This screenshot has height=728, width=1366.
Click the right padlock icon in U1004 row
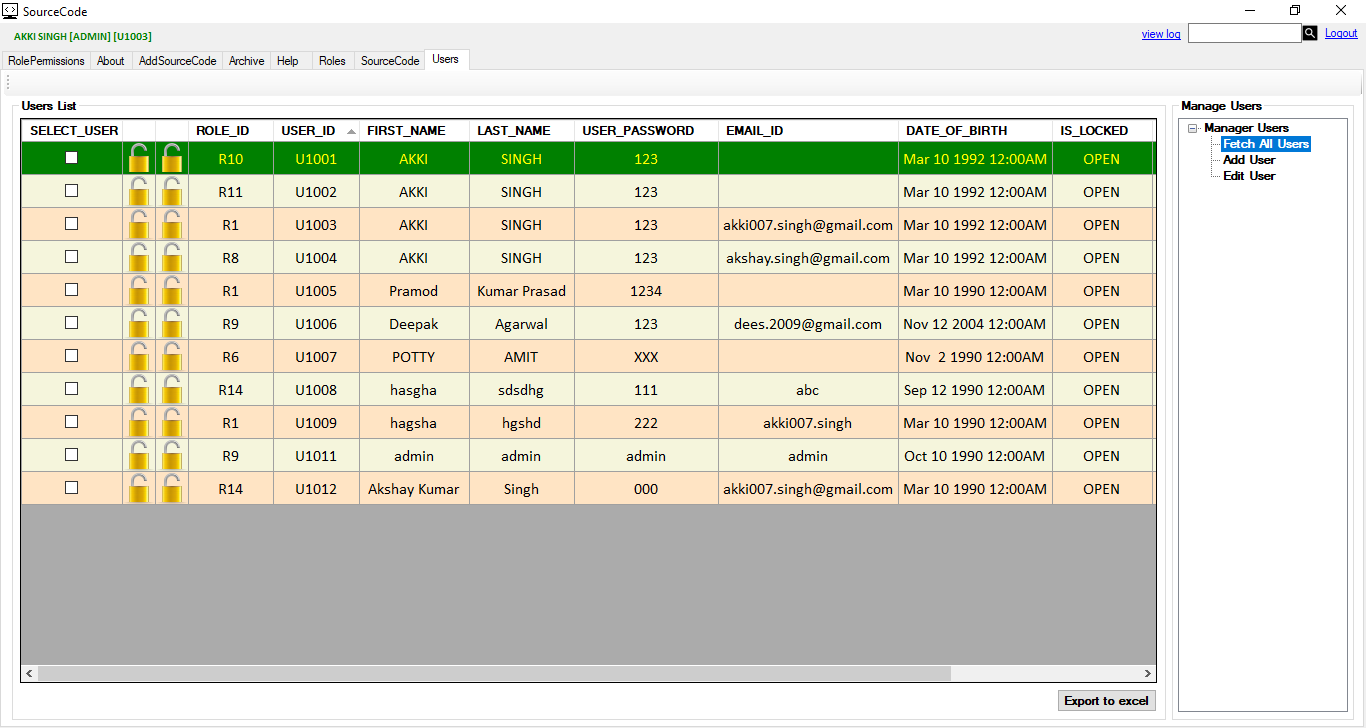(x=172, y=257)
